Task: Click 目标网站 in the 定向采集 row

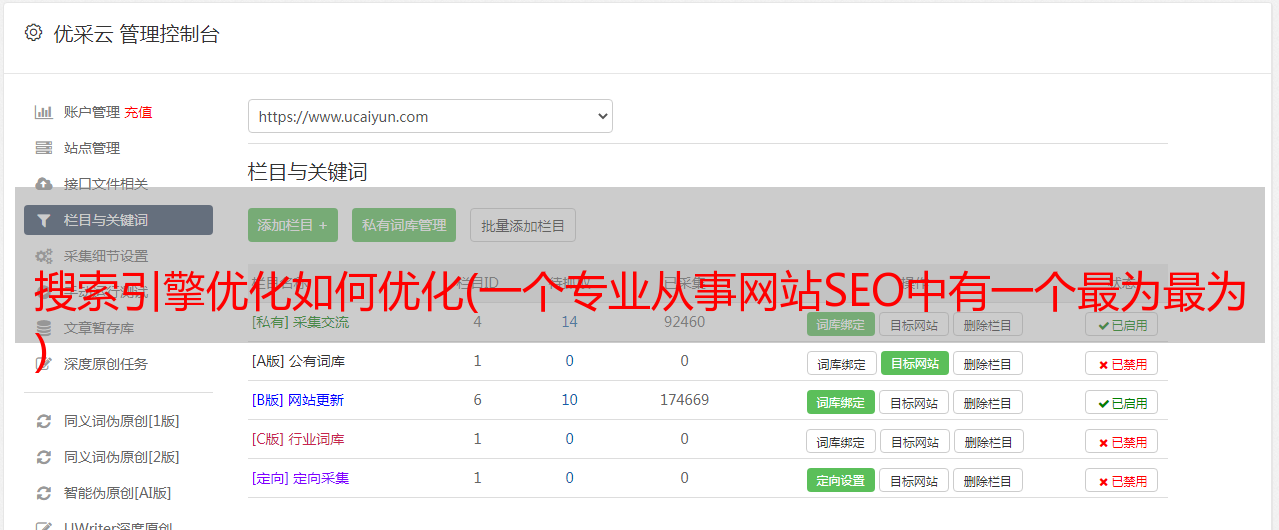Action: [914, 480]
